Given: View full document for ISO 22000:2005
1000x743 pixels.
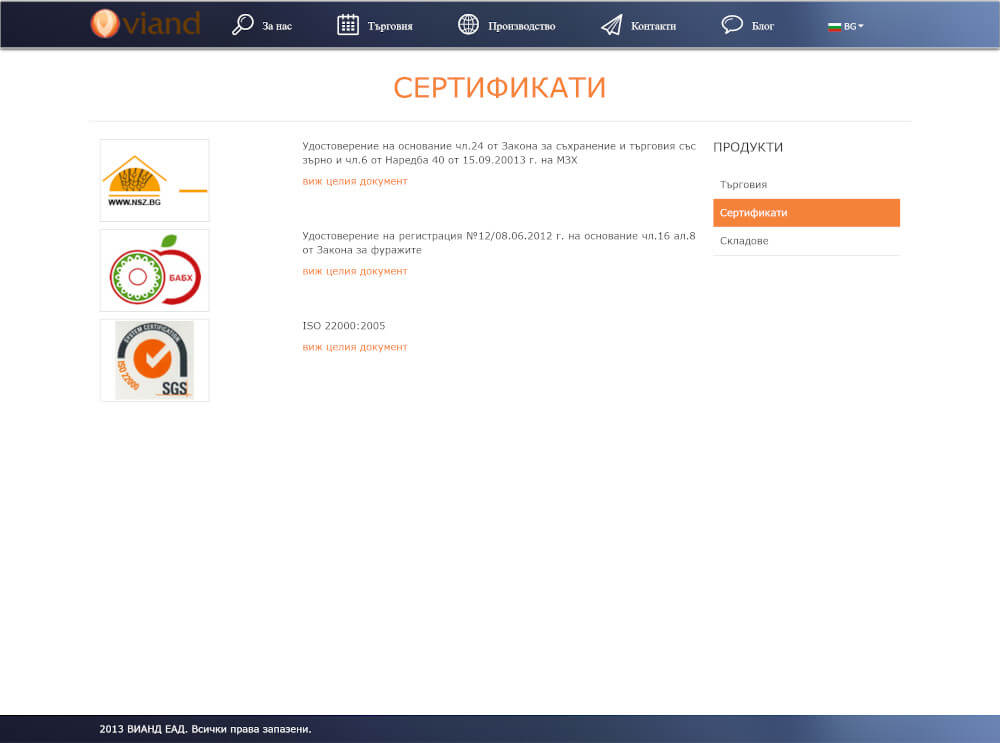Looking at the screenshot, I should 355,347.
